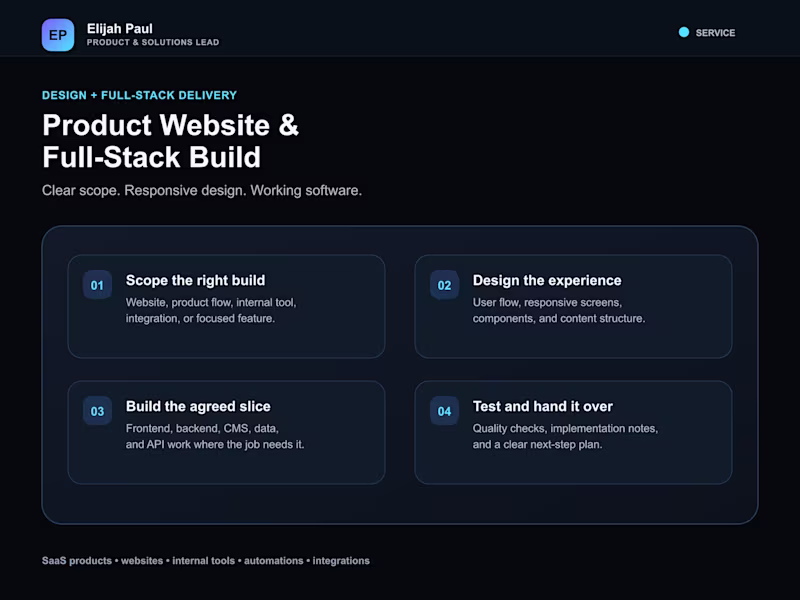Screen dimensions: 800x600
Task: Click the Product Website & Full-Stack Build heading
Action: [x=170, y=141]
